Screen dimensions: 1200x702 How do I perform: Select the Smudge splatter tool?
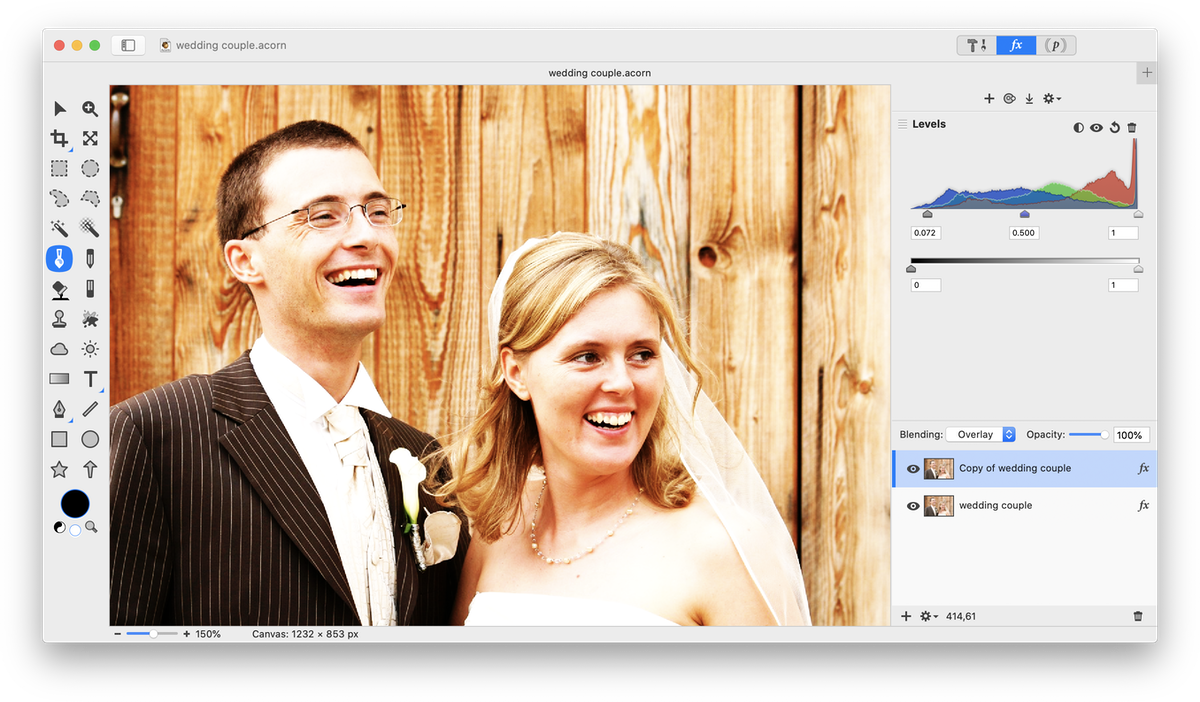pos(90,319)
